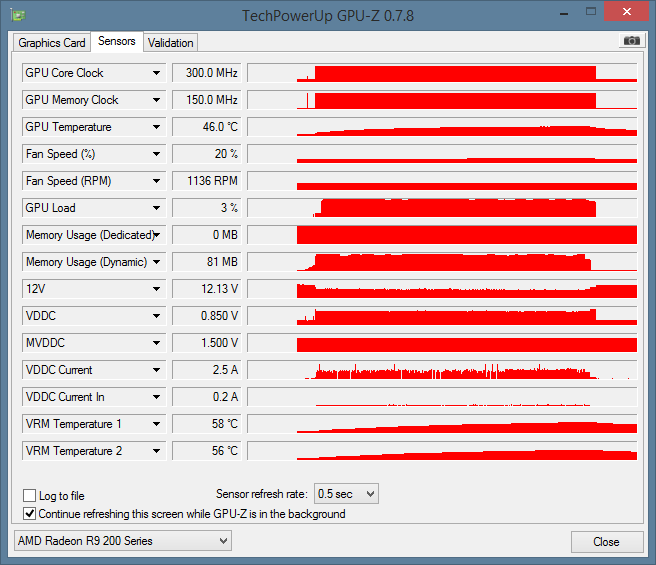Enable the Log to file checkbox
Image resolution: width=656 pixels, height=565 pixels.
click(29, 496)
